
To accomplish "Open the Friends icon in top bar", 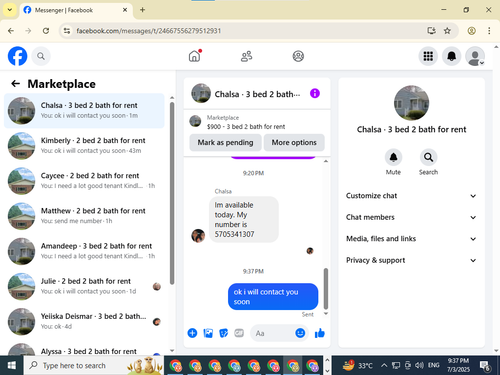I will tap(246, 56).
